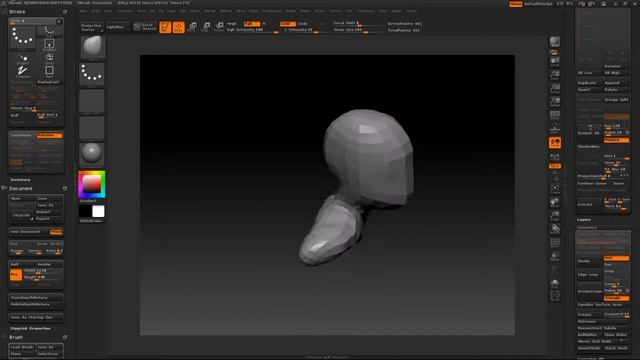The height and width of the screenshot is (360, 640).
Task: Click the Zoom canvas icon on right shelf
Action: [x=555, y=75]
